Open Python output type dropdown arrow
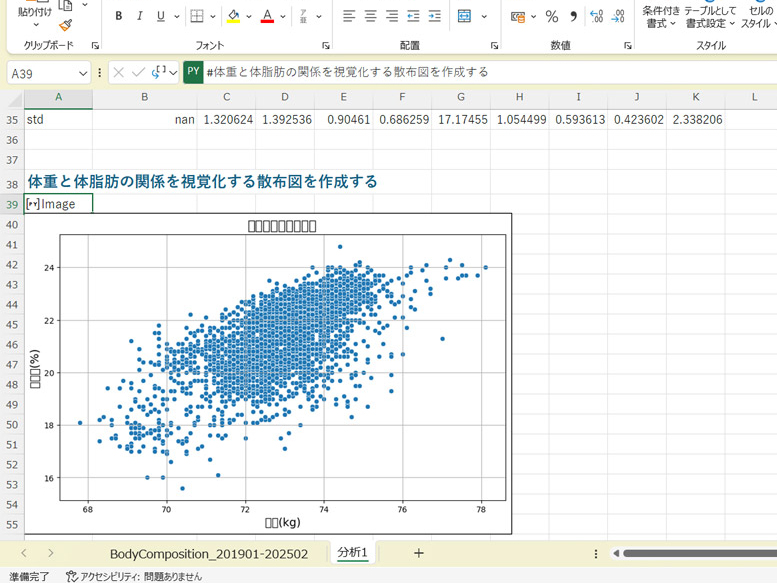777x583 pixels. click(x=173, y=73)
